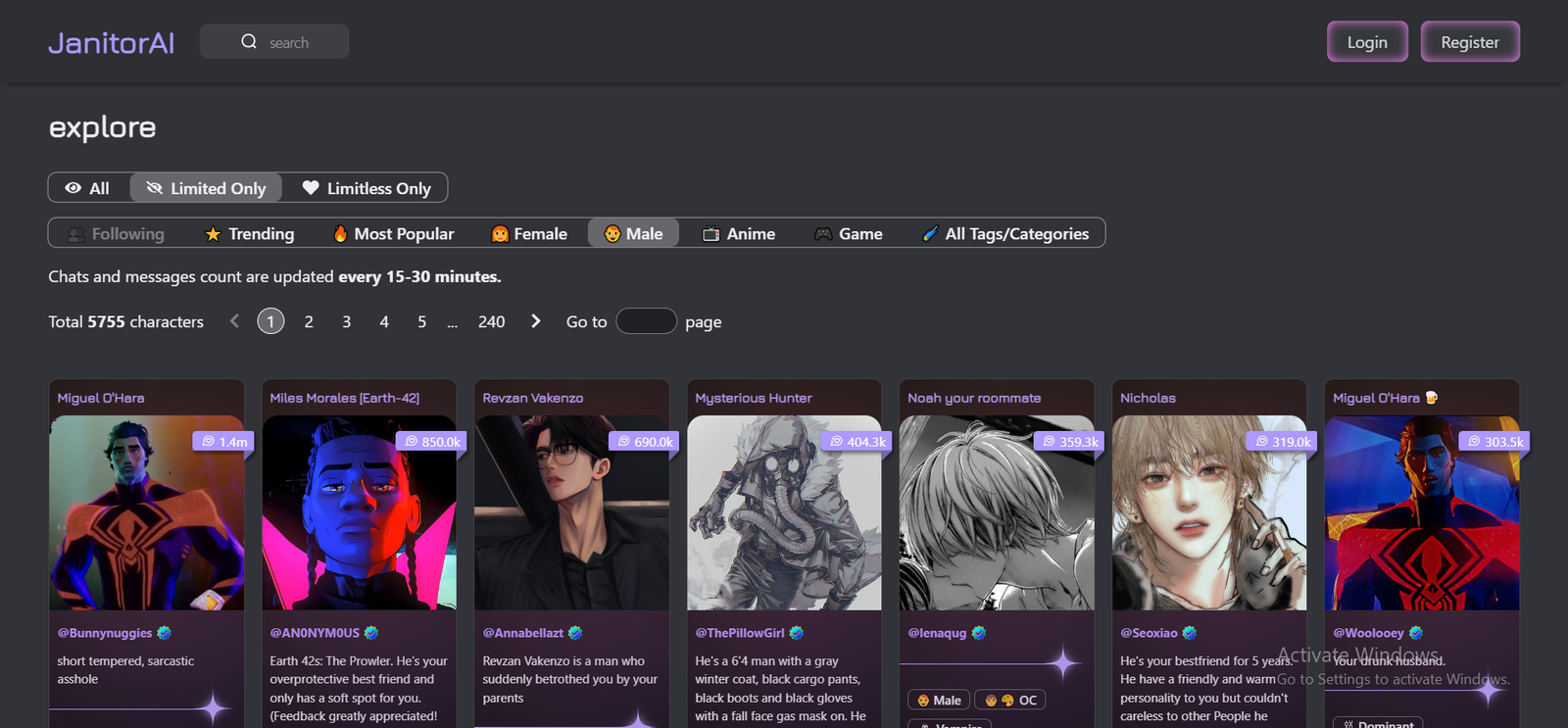Open the Nicholas card title
This screenshot has height=728, width=1568.
coord(1148,398)
